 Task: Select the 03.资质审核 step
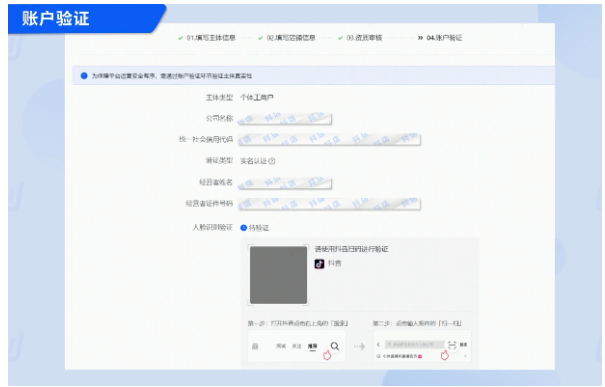[x=360, y=38]
